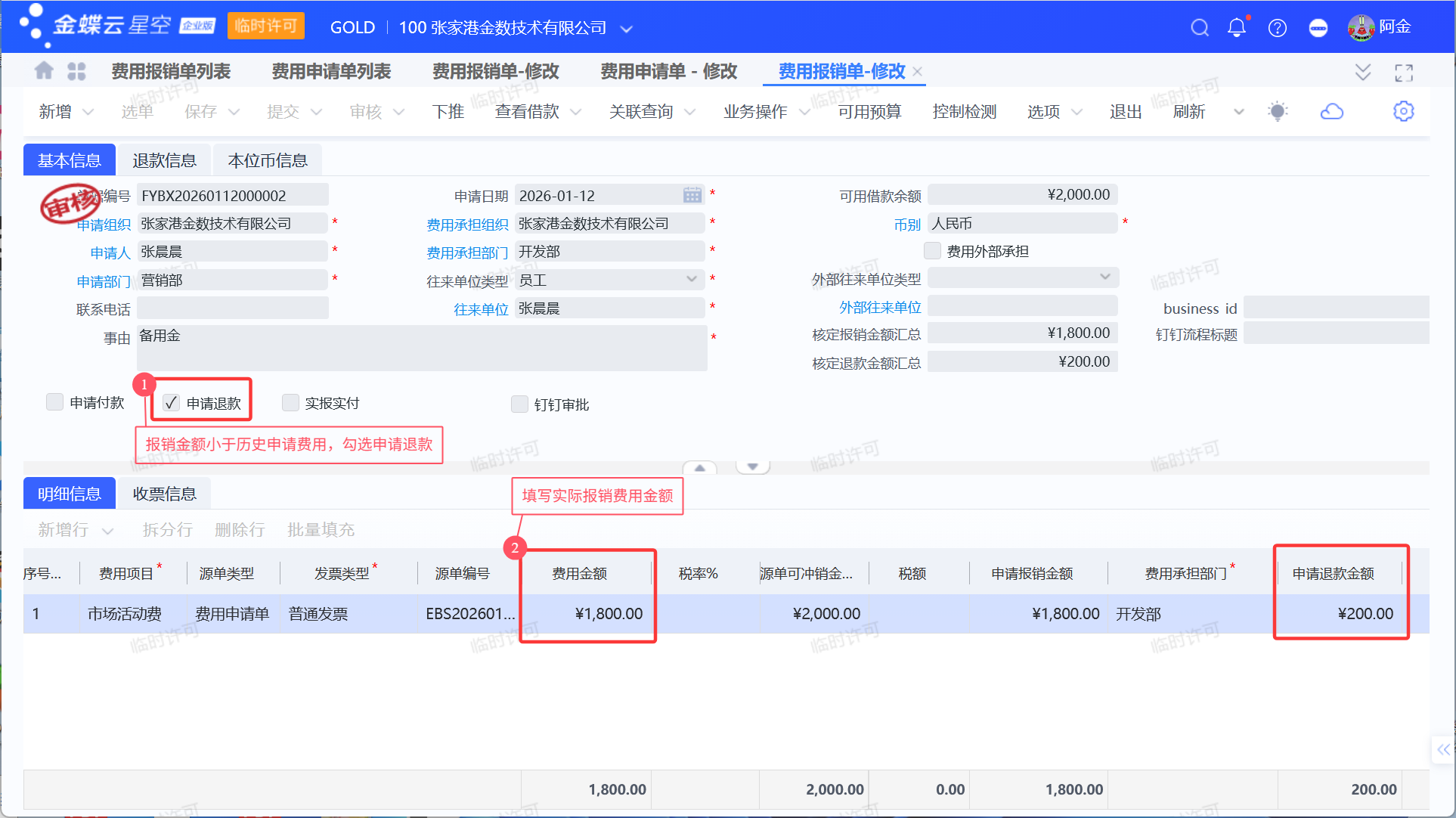Open company selector dropdown arrow in header
This screenshot has width=1456, height=818.
(626, 29)
